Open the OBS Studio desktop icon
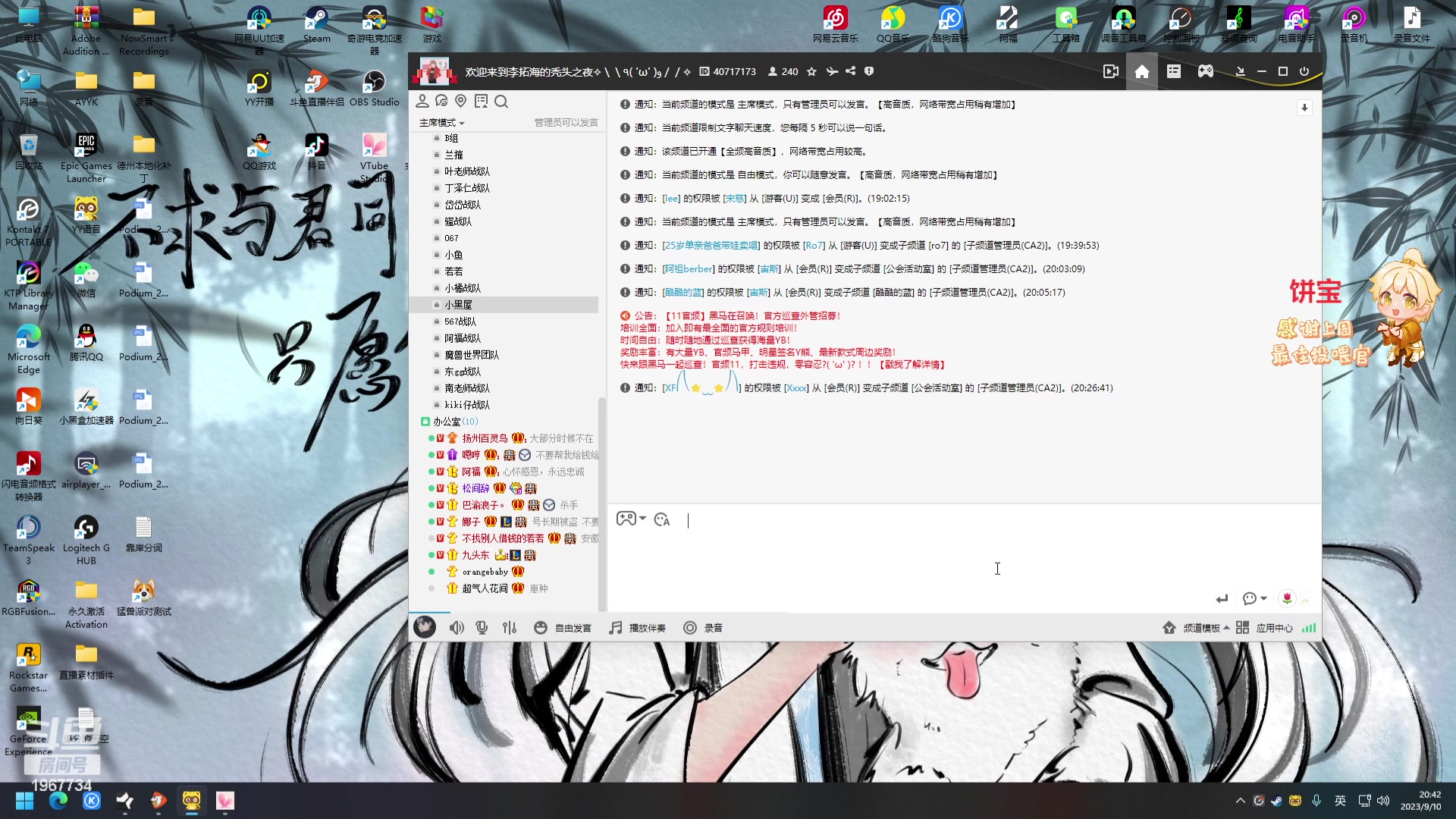1456x819 pixels. click(x=374, y=87)
